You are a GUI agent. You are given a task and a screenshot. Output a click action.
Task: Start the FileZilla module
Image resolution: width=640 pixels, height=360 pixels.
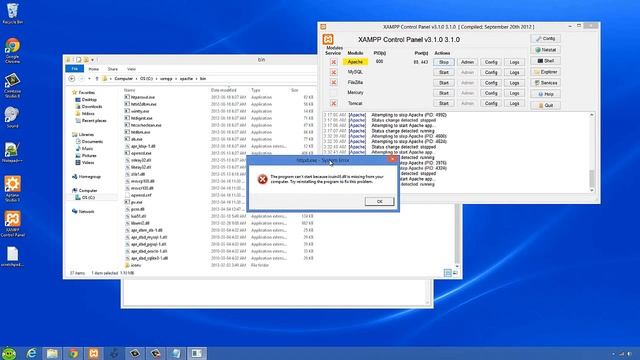pos(444,83)
